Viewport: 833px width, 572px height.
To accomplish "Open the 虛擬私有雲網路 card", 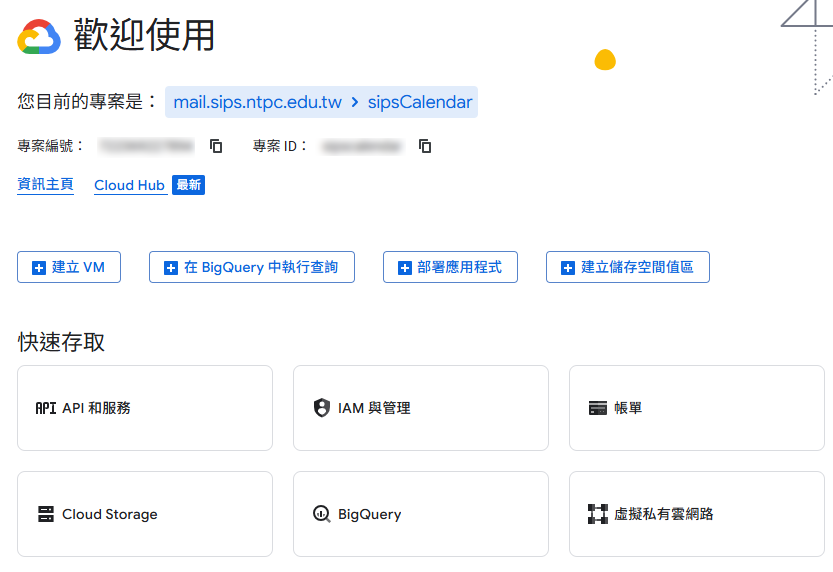I will [697, 514].
